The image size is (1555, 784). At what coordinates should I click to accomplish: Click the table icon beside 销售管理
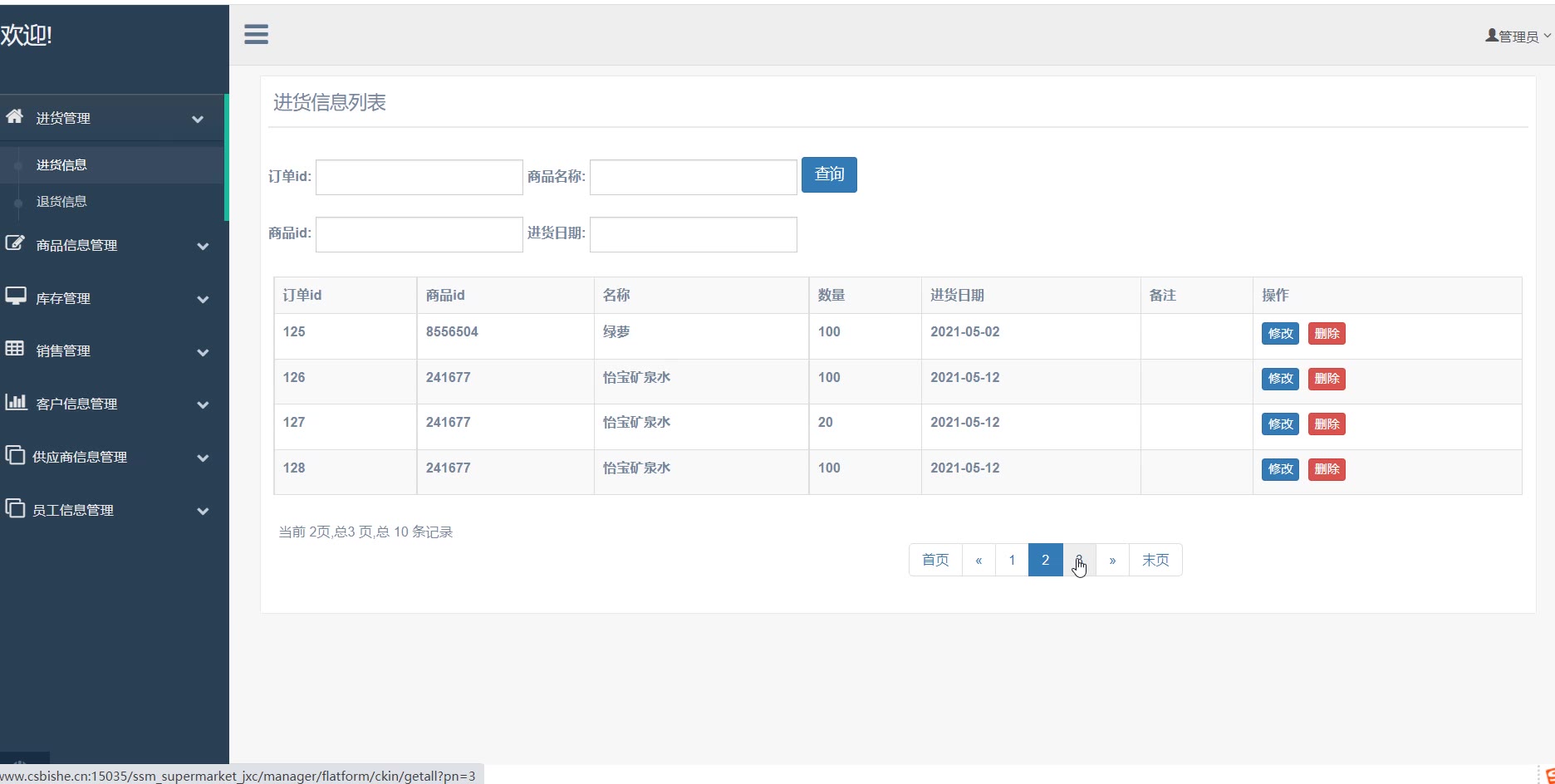[x=14, y=349]
